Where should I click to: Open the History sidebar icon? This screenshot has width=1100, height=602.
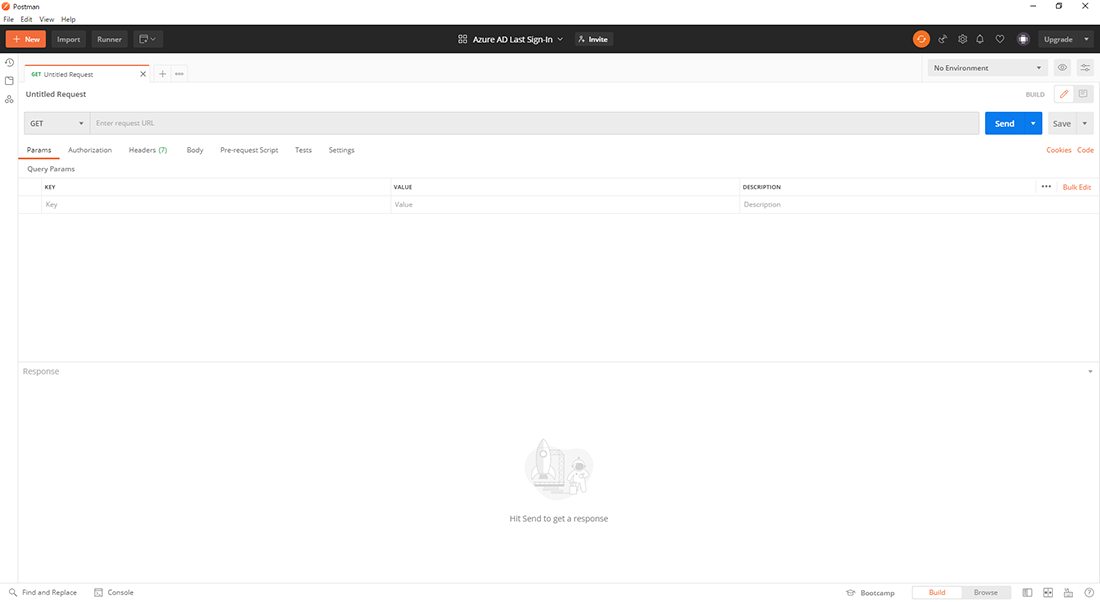9,62
